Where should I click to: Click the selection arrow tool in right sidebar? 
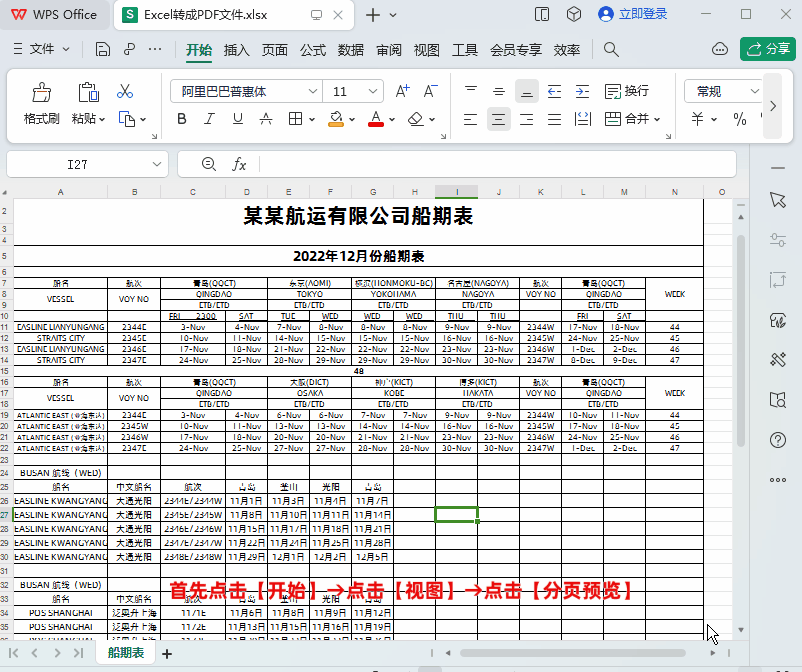[778, 200]
